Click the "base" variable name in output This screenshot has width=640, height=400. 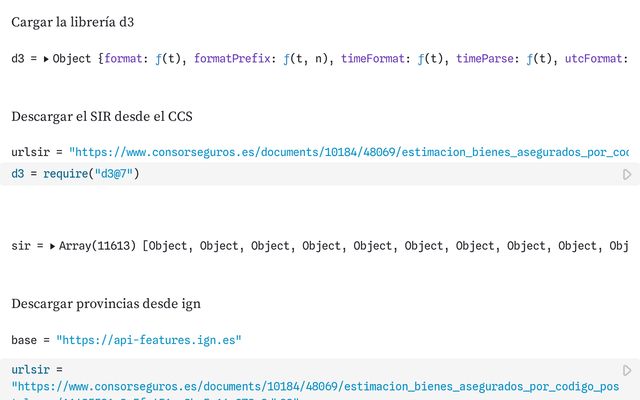point(24,340)
